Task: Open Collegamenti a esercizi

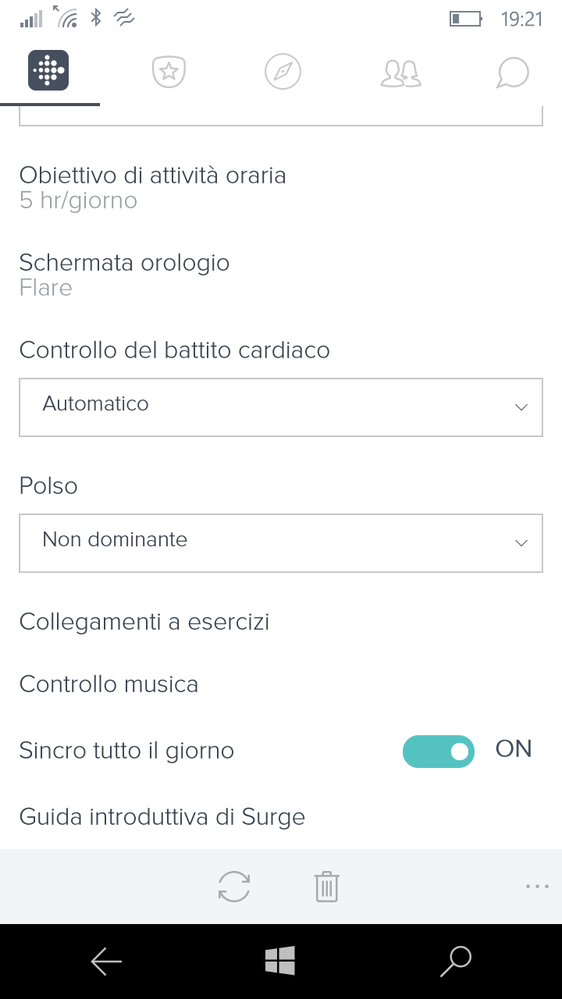Action: coord(144,622)
